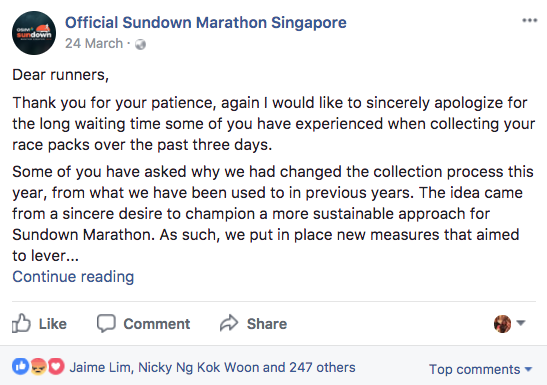Click the Comment button text
The width and height of the screenshot is (547, 385).
coord(157,324)
